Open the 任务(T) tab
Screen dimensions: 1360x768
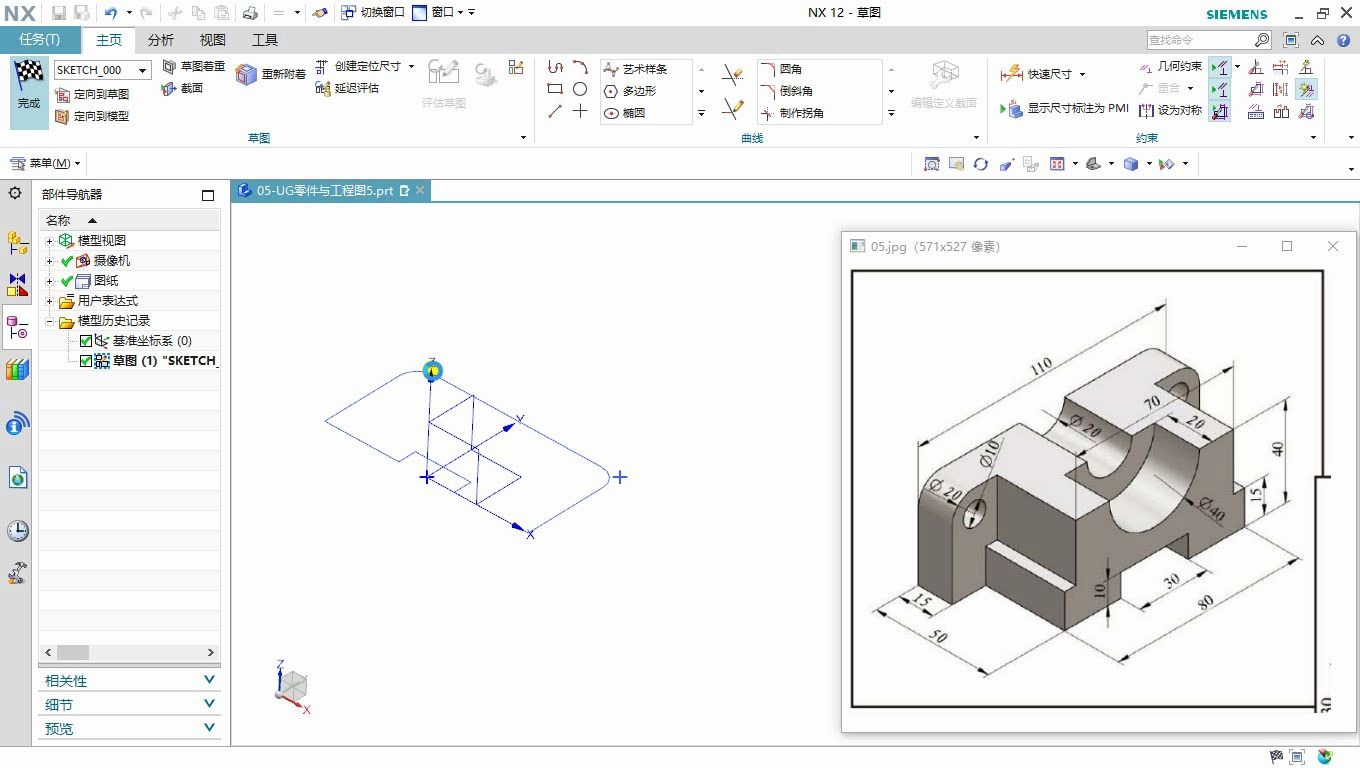(x=40, y=40)
